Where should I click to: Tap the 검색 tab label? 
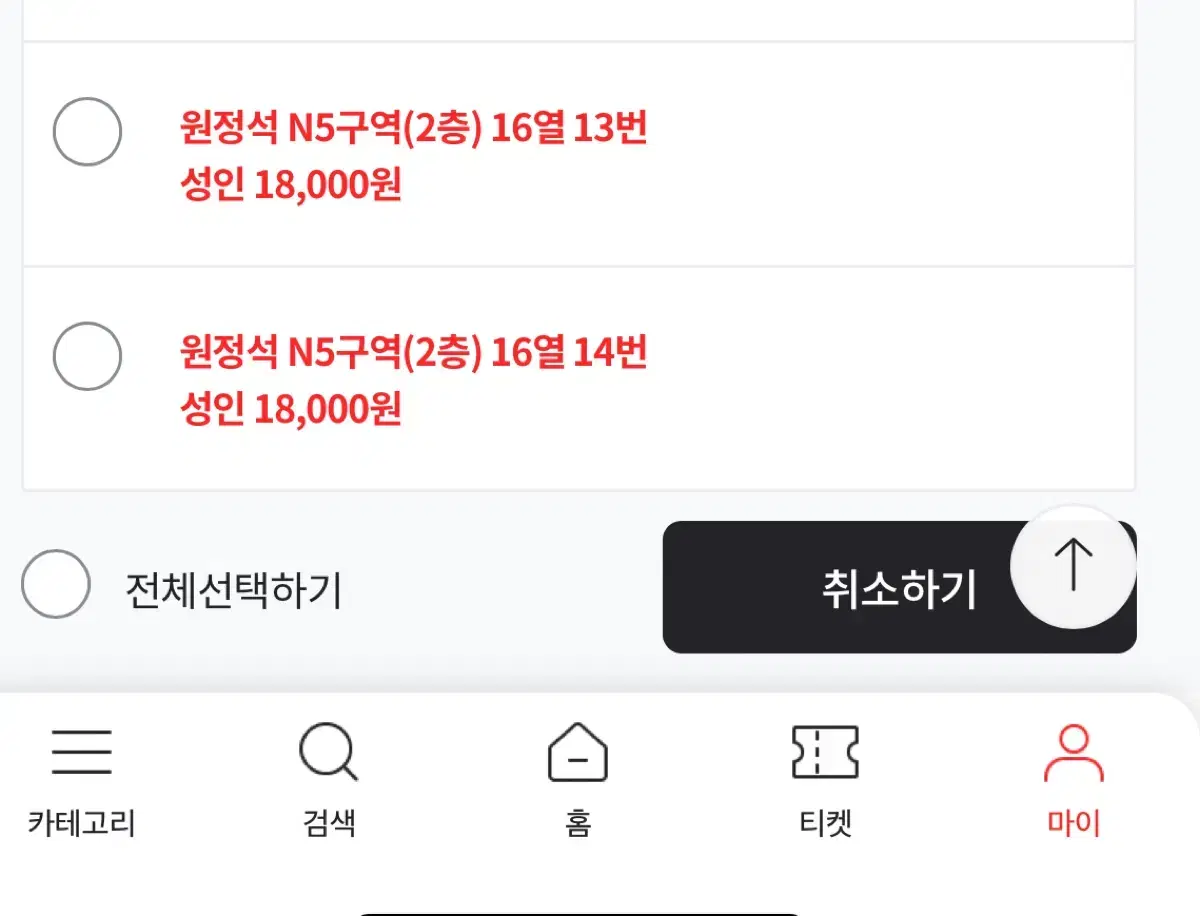click(x=329, y=824)
